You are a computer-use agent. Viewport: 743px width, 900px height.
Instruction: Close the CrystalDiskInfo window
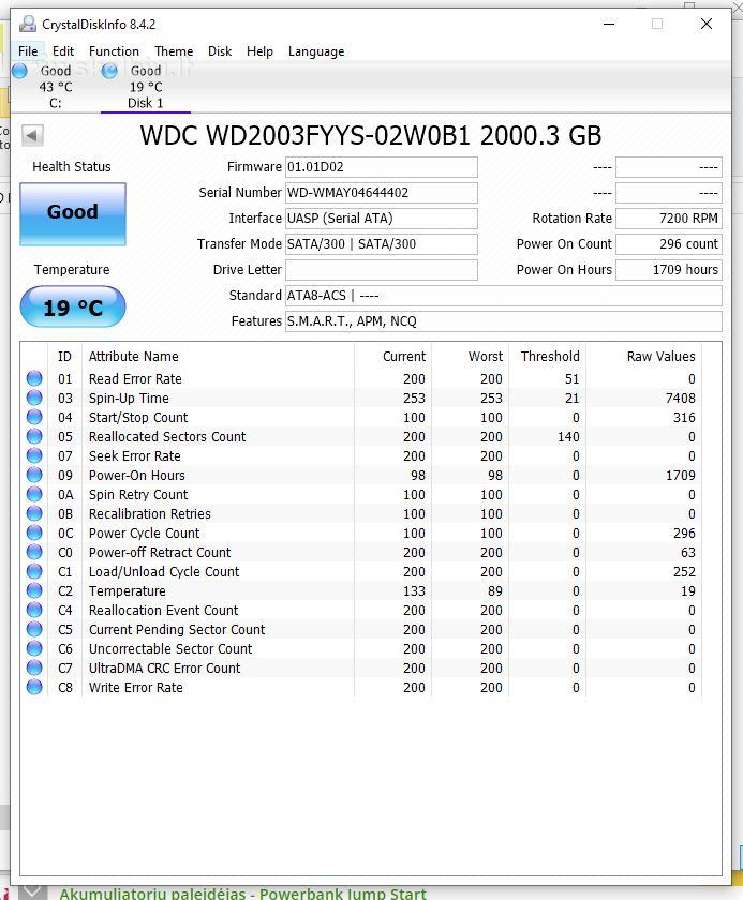pyautogui.click(x=706, y=24)
